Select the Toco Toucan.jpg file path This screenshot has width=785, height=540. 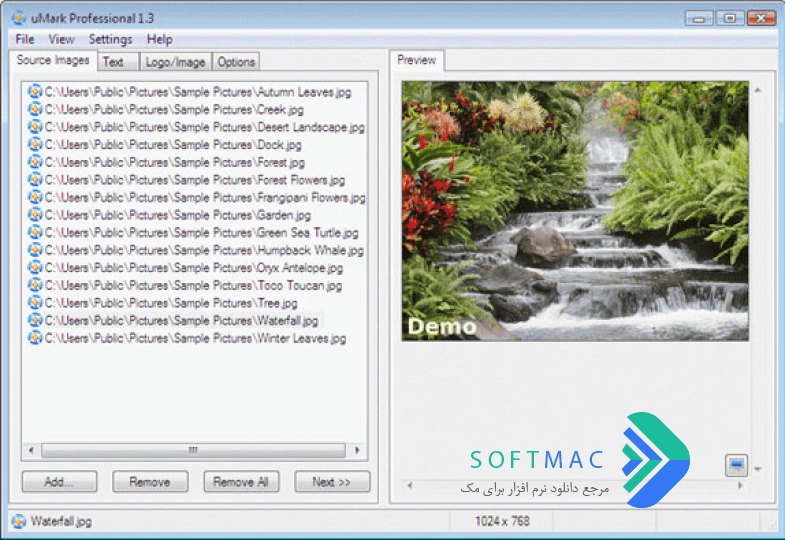pyautogui.click(x=193, y=285)
